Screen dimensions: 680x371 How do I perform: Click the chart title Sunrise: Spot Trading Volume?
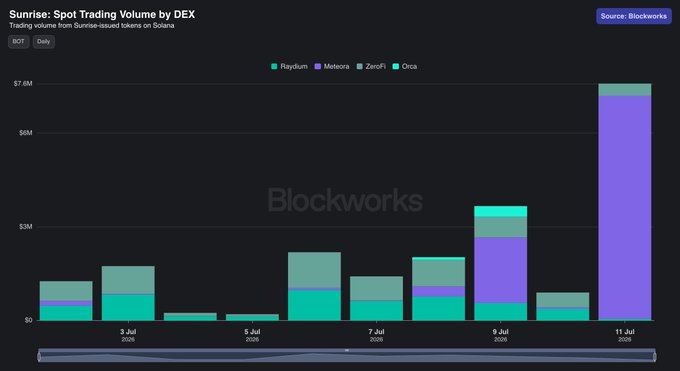coord(102,14)
